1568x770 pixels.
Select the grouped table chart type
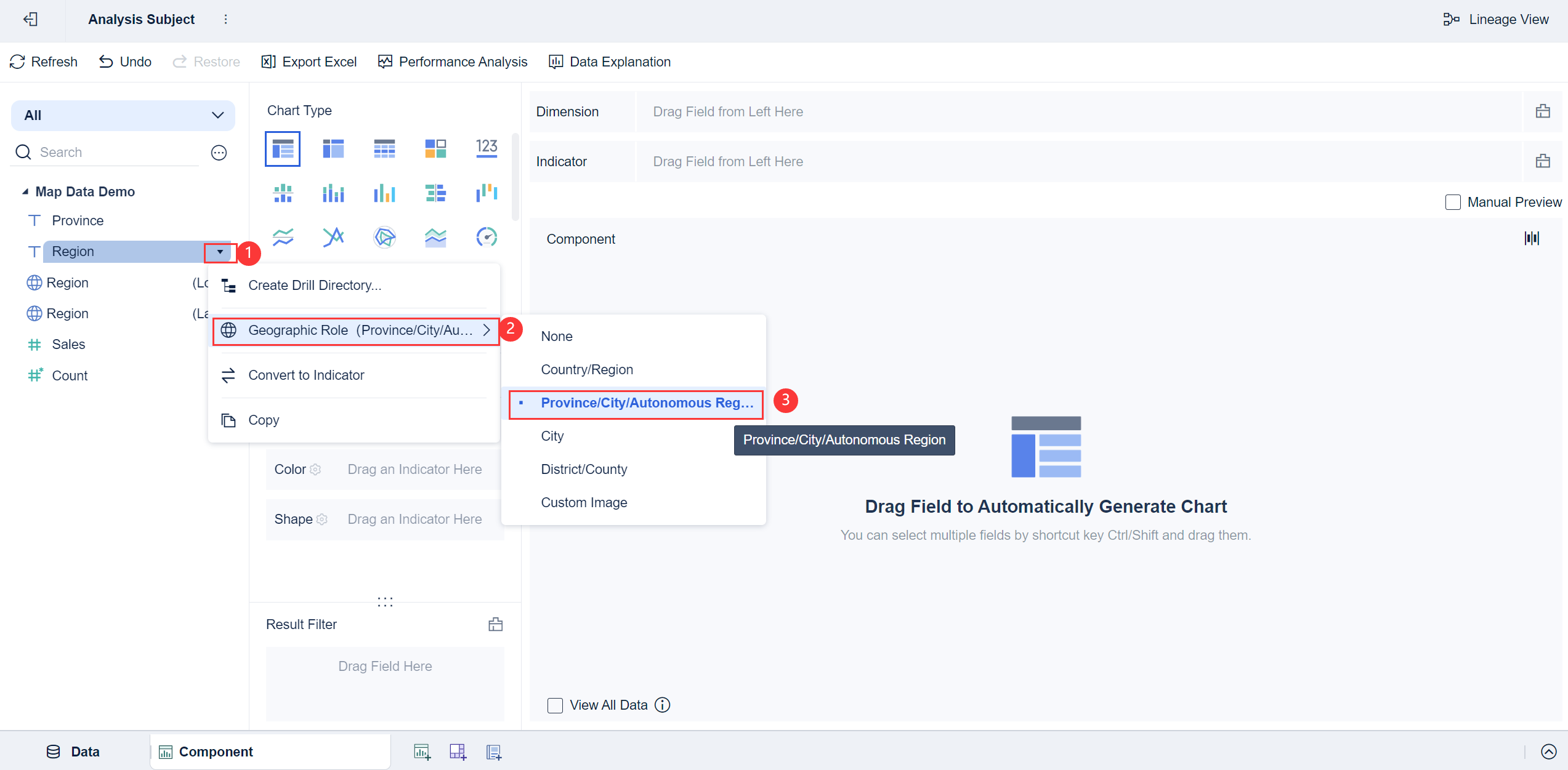(283, 148)
